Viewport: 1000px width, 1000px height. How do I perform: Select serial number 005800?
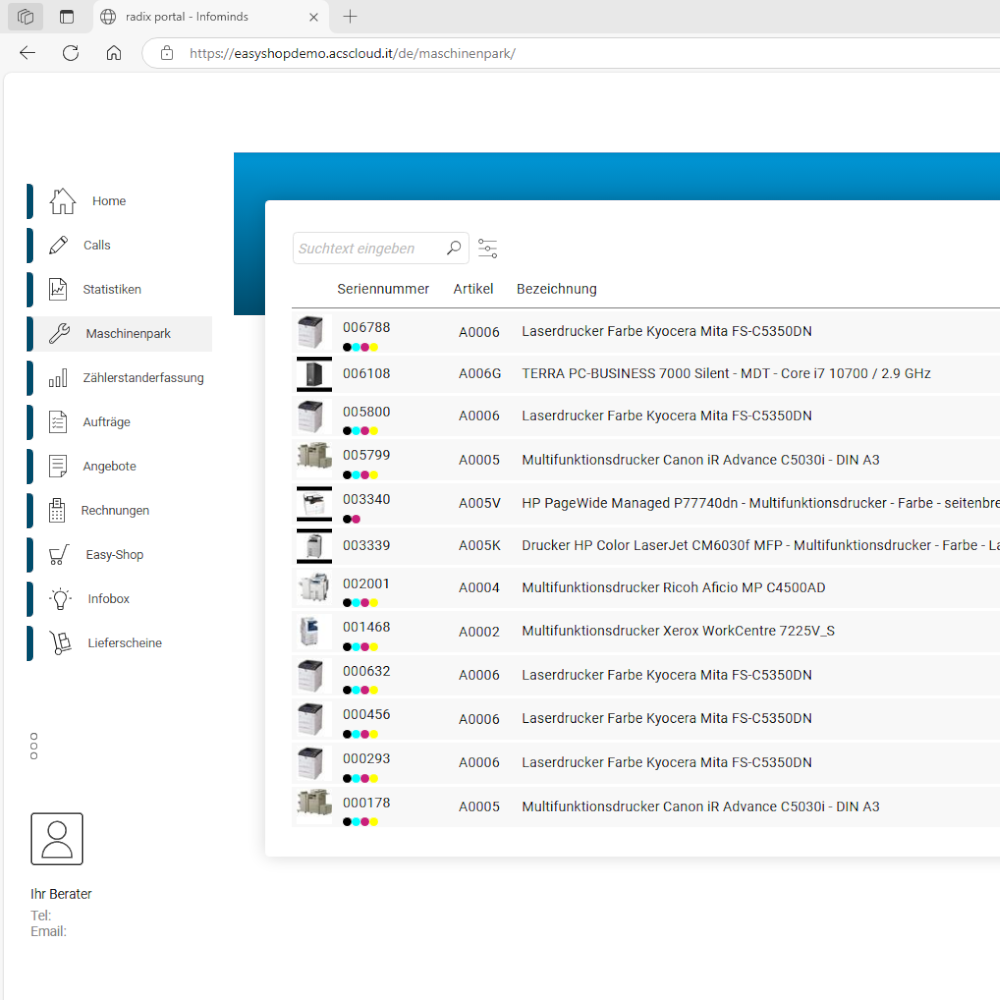click(367, 412)
